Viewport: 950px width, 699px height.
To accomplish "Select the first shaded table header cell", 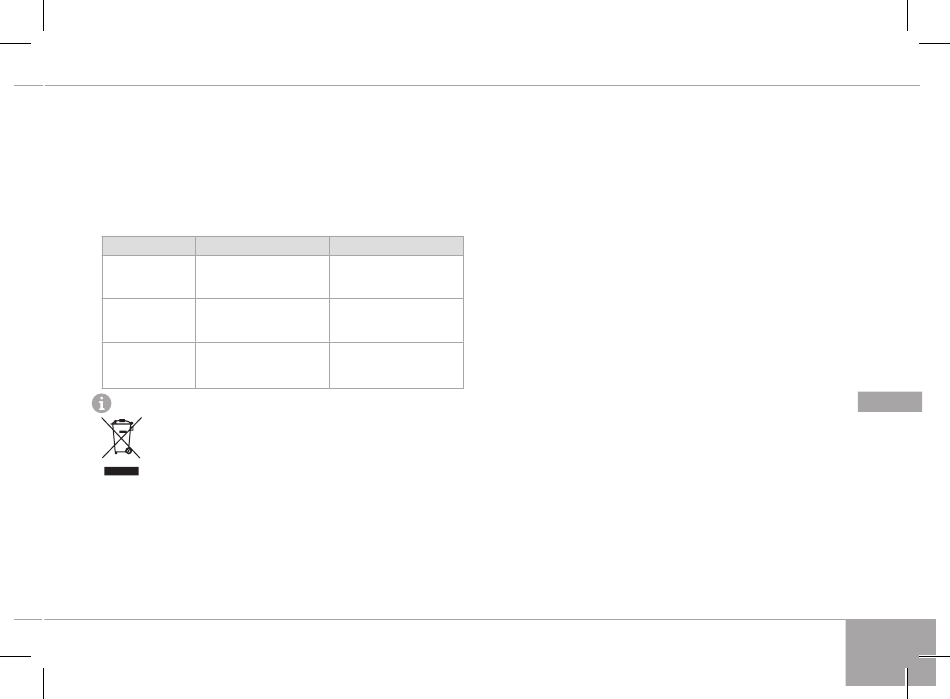I will (x=149, y=246).
